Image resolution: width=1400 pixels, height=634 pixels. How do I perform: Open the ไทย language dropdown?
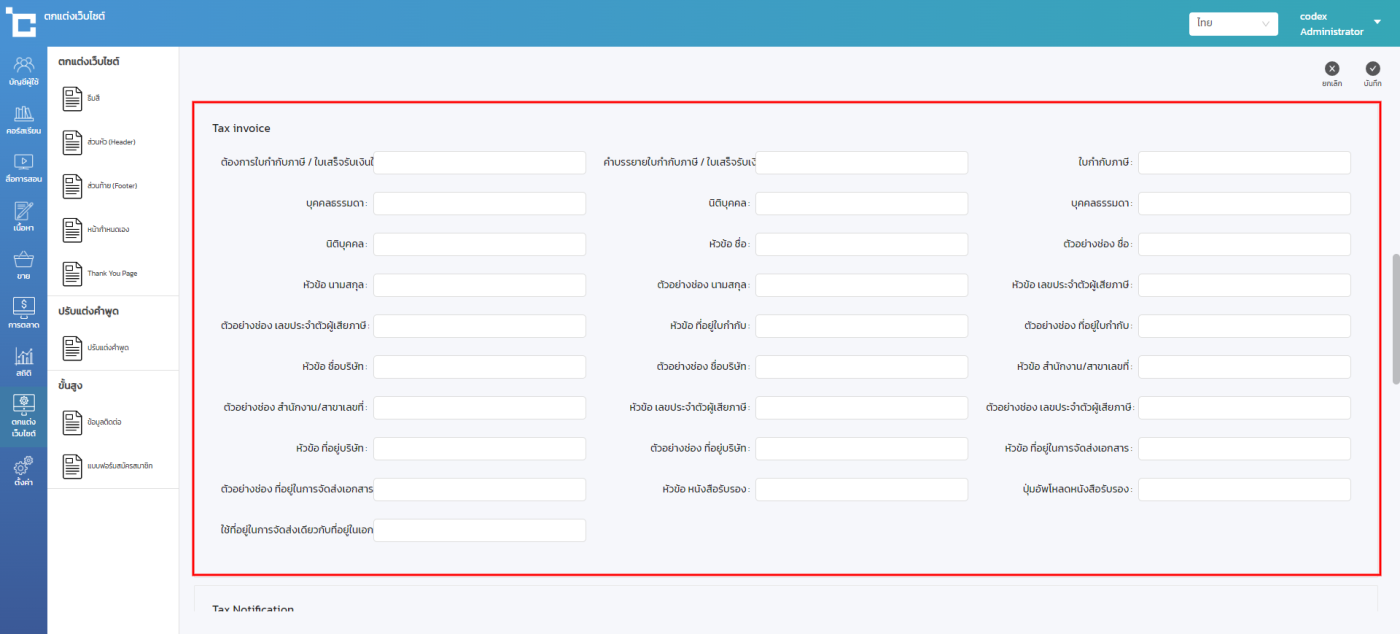point(1232,23)
